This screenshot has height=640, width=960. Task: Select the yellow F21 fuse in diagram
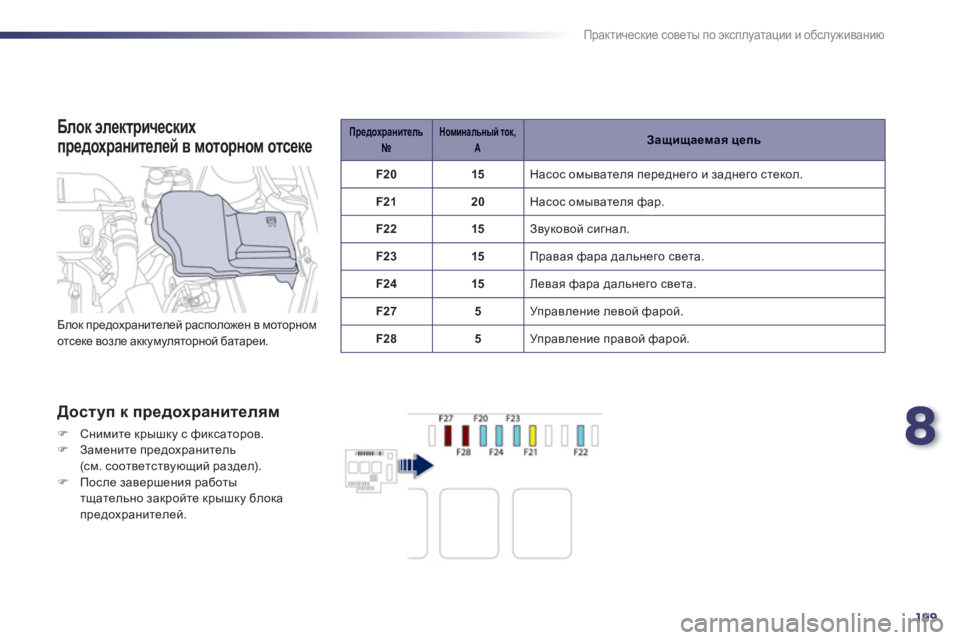(533, 435)
